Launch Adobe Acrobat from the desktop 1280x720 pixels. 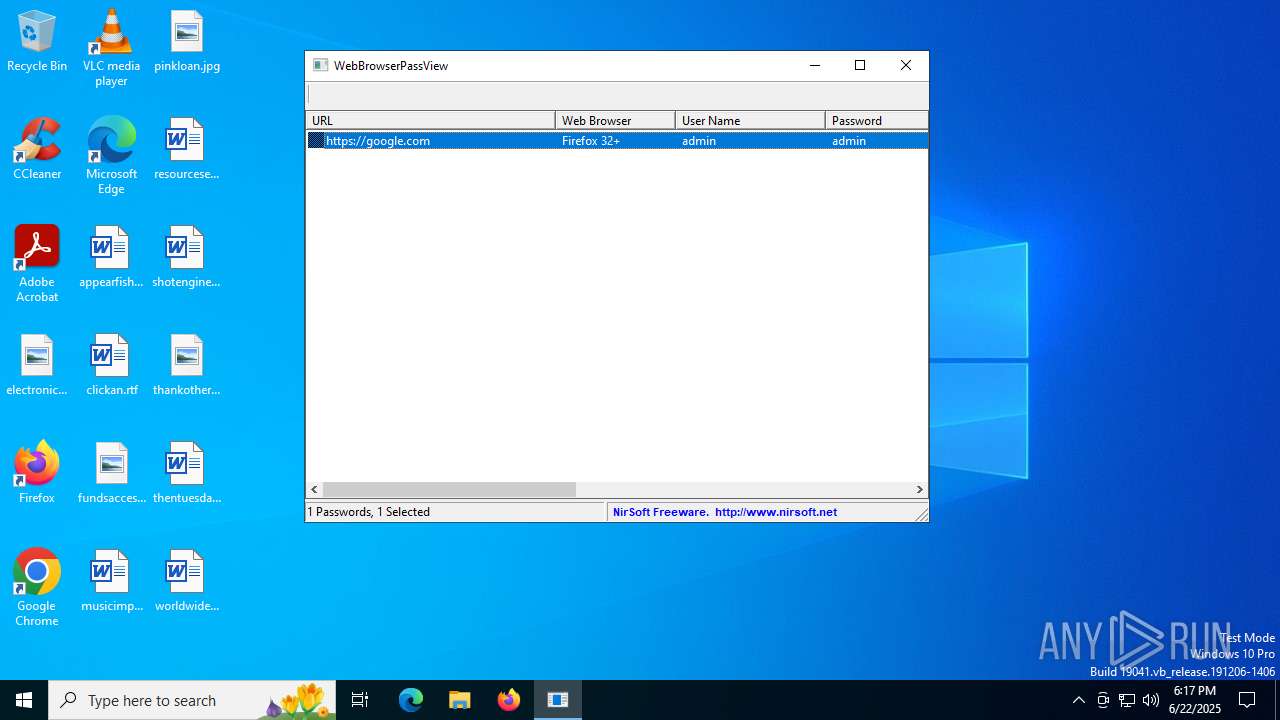[x=37, y=264]
